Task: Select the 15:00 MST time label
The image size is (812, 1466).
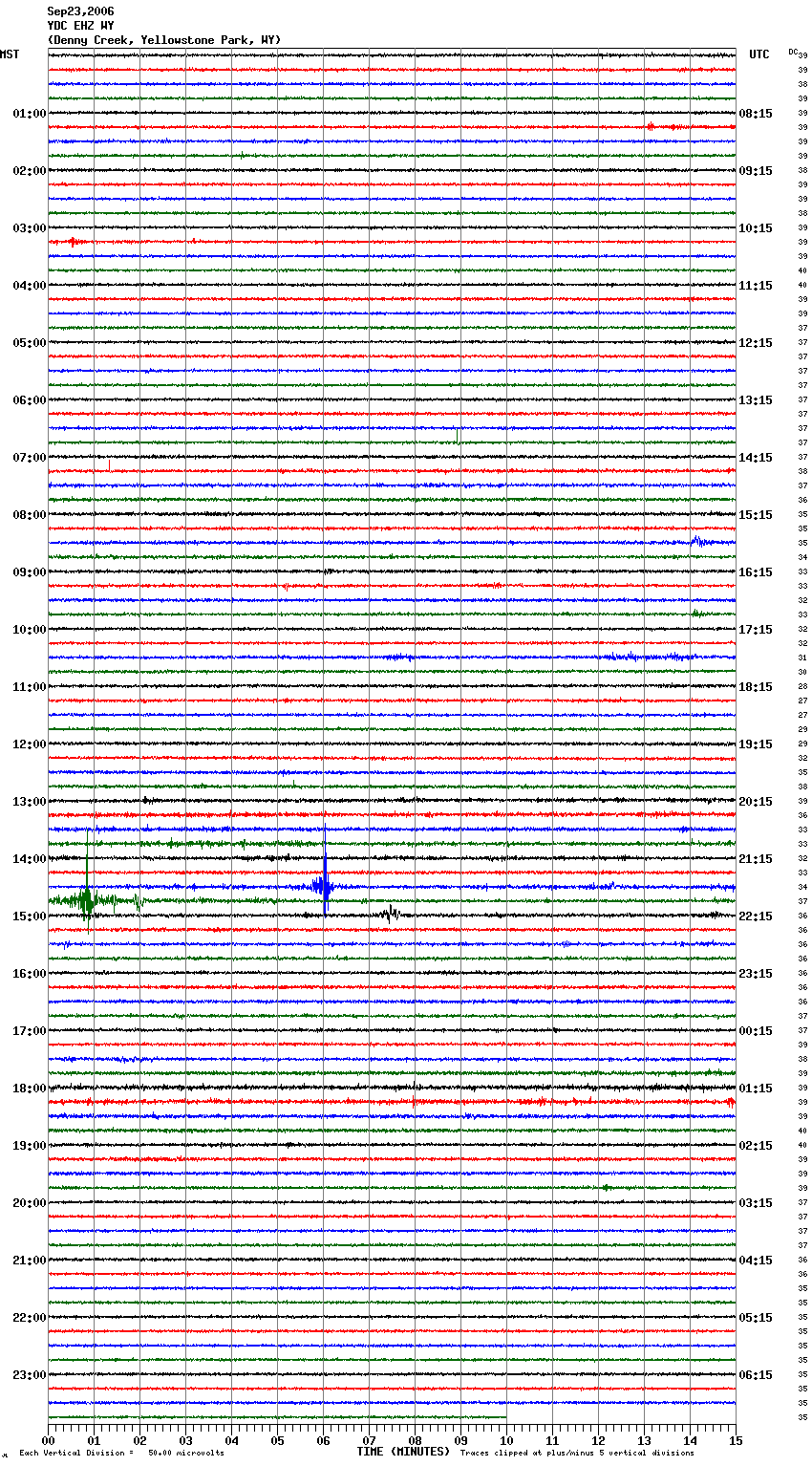Action: [x=29, y=916]
